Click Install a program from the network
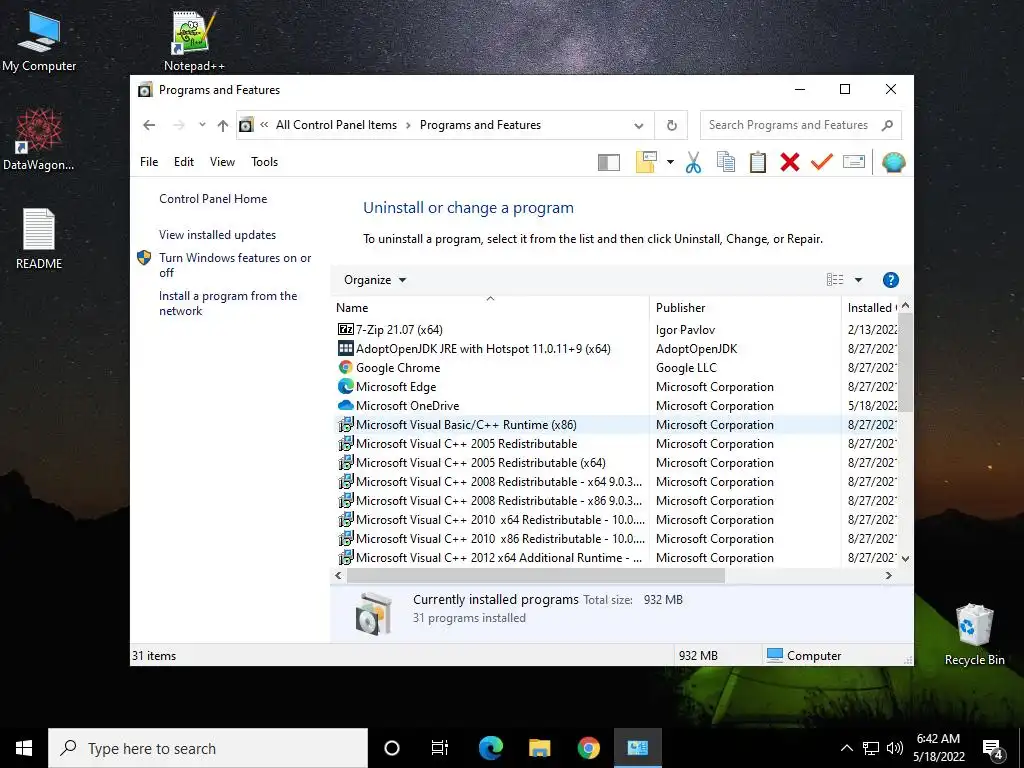 (228, 303)
